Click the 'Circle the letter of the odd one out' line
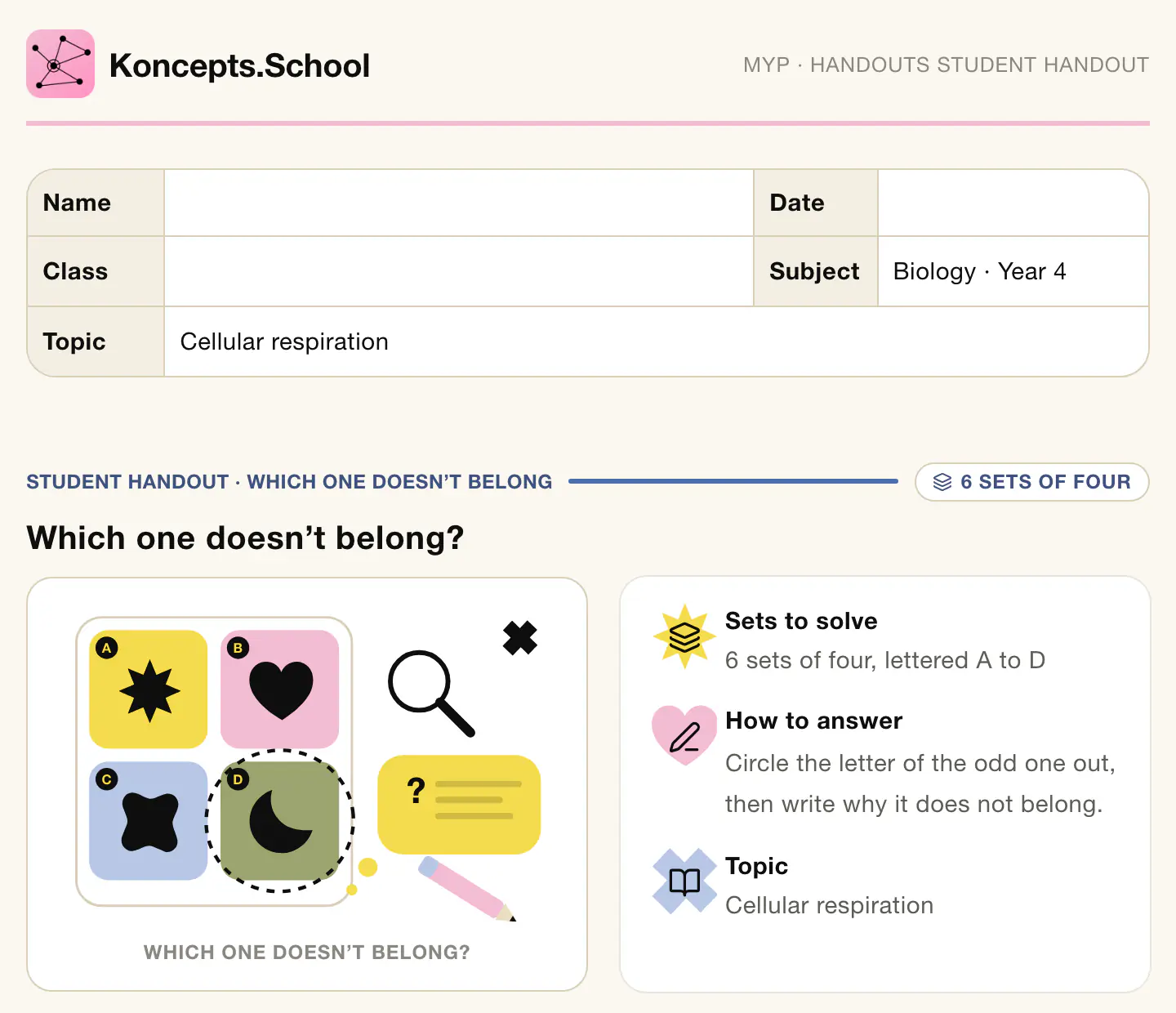 tap(920, 763)
